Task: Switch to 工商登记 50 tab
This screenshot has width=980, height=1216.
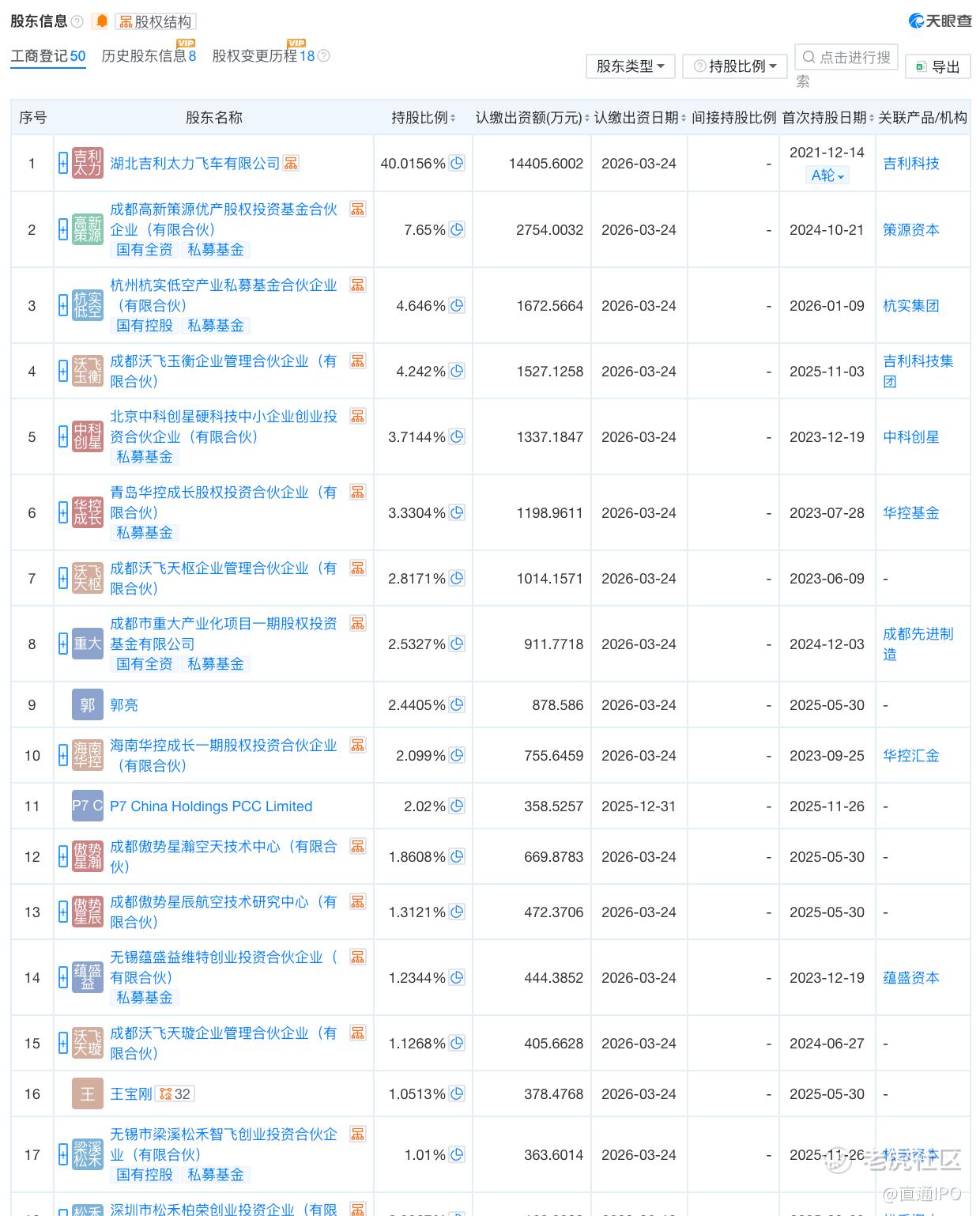Action: pyautogui.click(x=48, y=56)
